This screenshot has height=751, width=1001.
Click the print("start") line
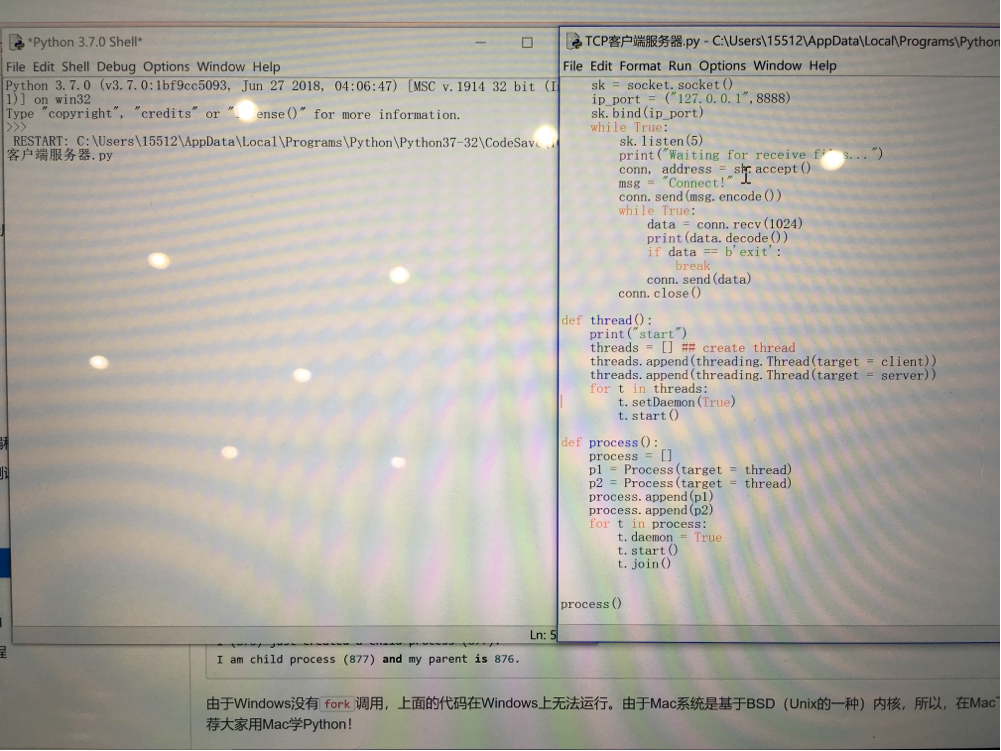638,334
